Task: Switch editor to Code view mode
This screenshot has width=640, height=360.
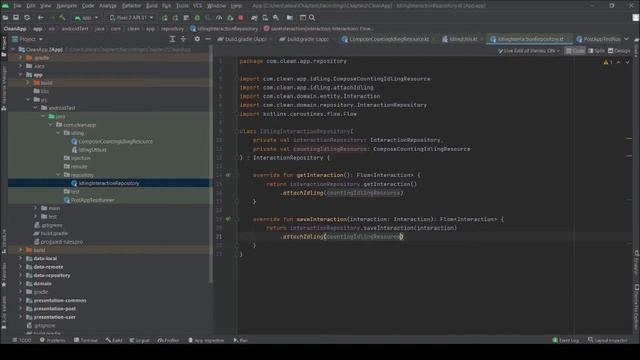Action: tap(575, 51)
